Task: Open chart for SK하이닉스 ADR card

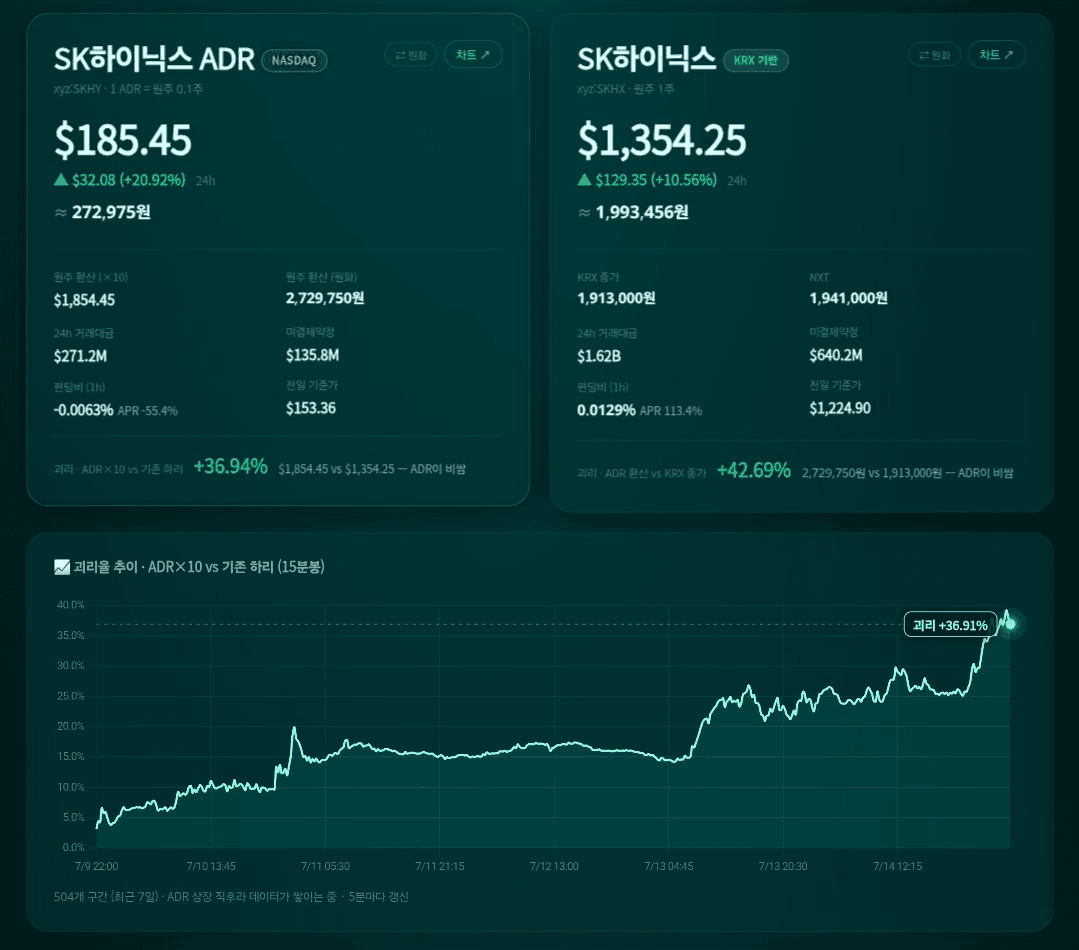Action: point(473,55)
